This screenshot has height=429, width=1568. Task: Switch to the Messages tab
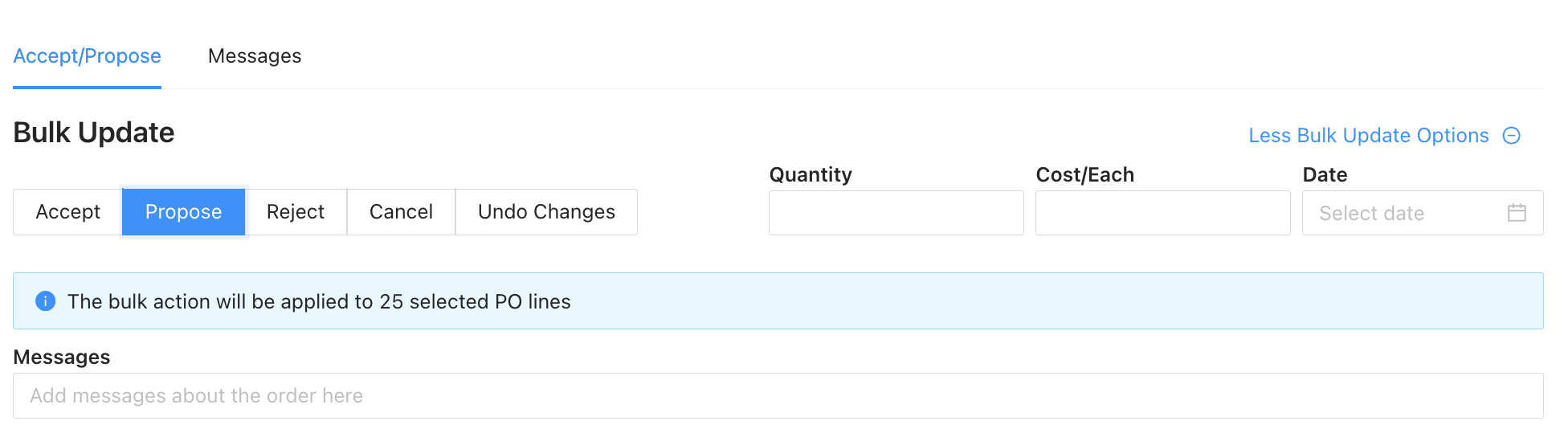pyautogui.click(x=255, y=56)
